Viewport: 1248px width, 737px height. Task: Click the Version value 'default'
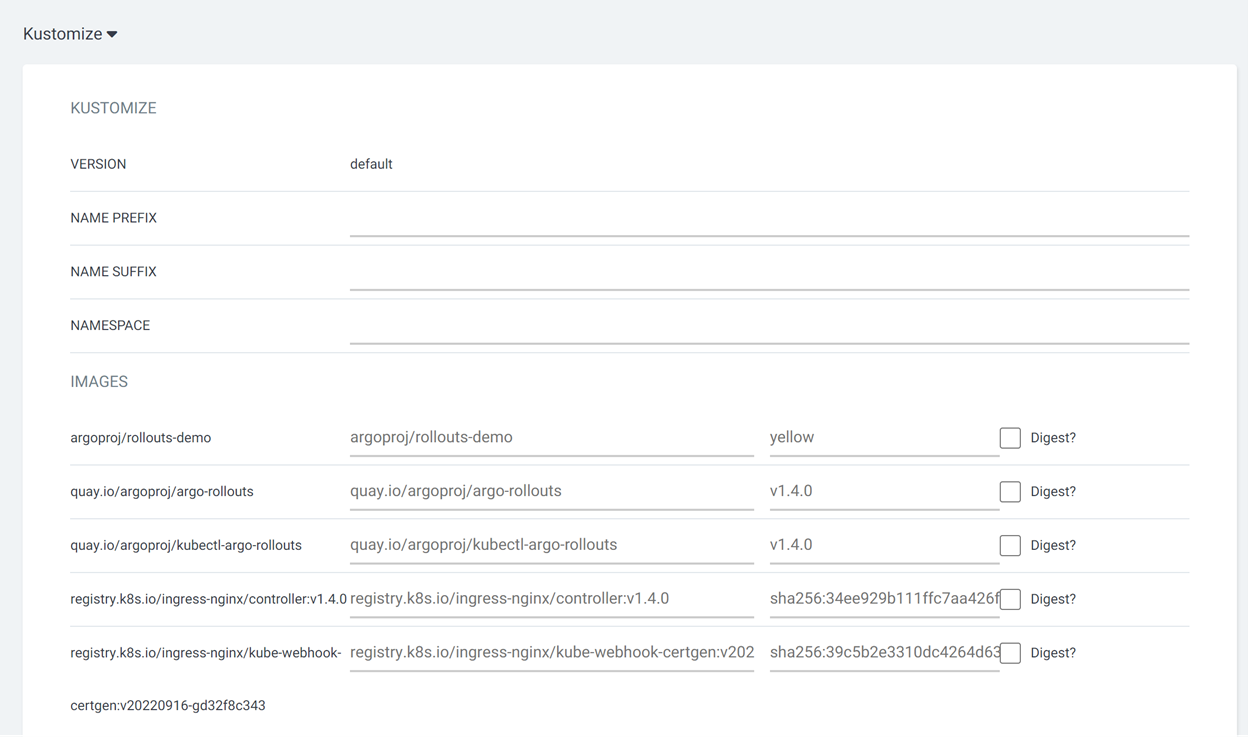tap(371, 164)
